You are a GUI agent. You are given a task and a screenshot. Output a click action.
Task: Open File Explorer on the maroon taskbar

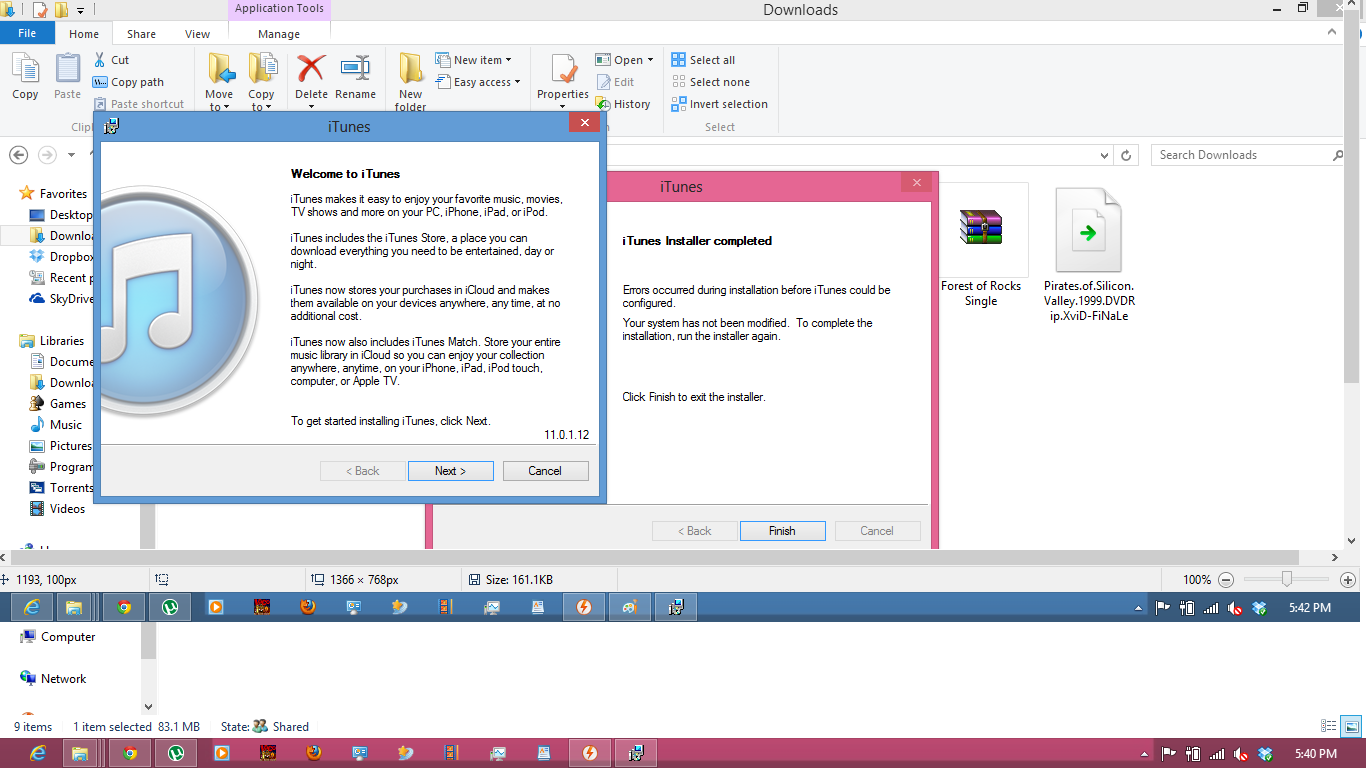(80, 753)
